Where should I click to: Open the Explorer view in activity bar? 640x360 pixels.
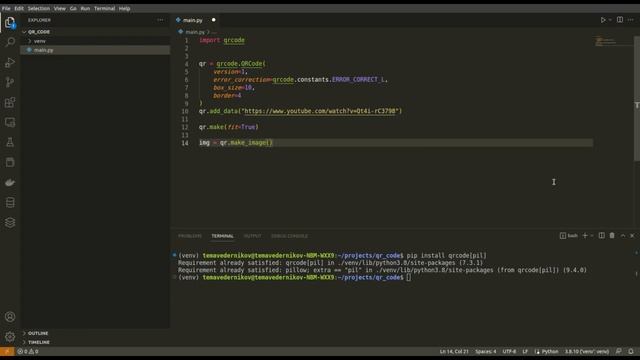pos(10,22)
